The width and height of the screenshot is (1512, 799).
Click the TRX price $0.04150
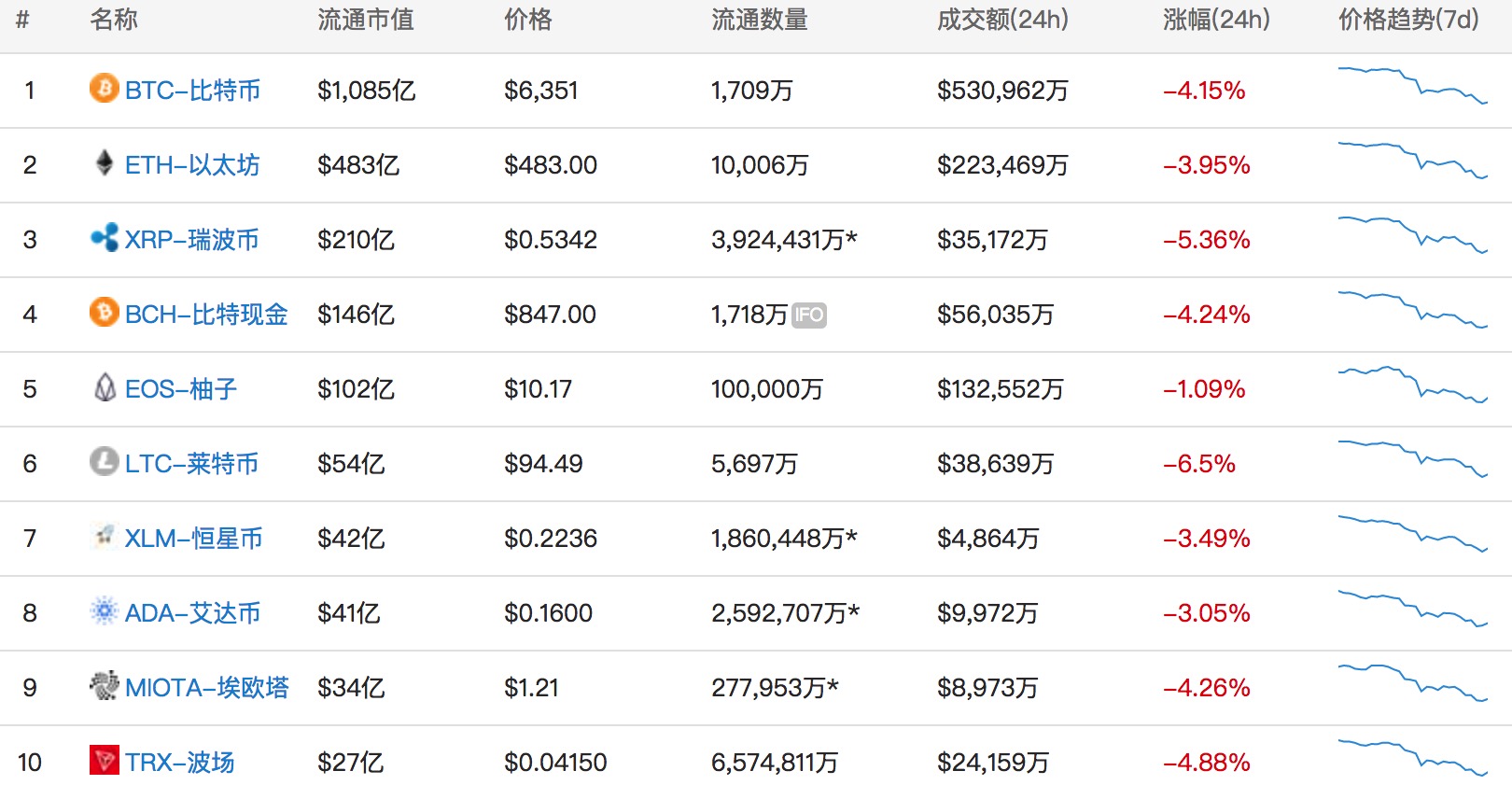coord(555,763)
